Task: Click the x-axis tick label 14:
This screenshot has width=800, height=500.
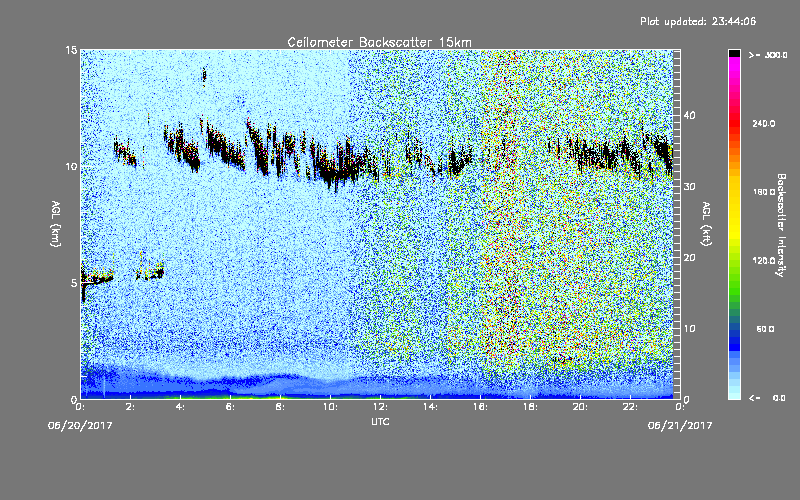Action: pos(430,407)
